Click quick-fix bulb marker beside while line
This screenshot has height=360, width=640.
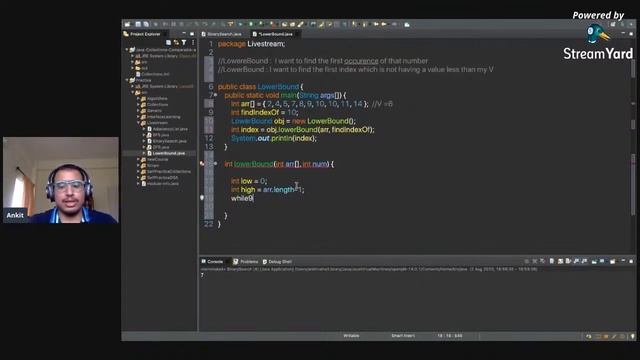(202, 198)
